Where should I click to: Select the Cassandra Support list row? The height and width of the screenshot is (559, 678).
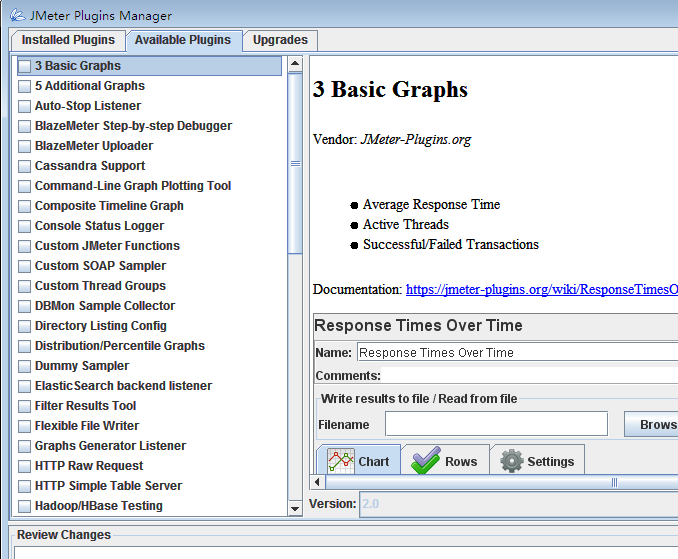click(150, 166)
